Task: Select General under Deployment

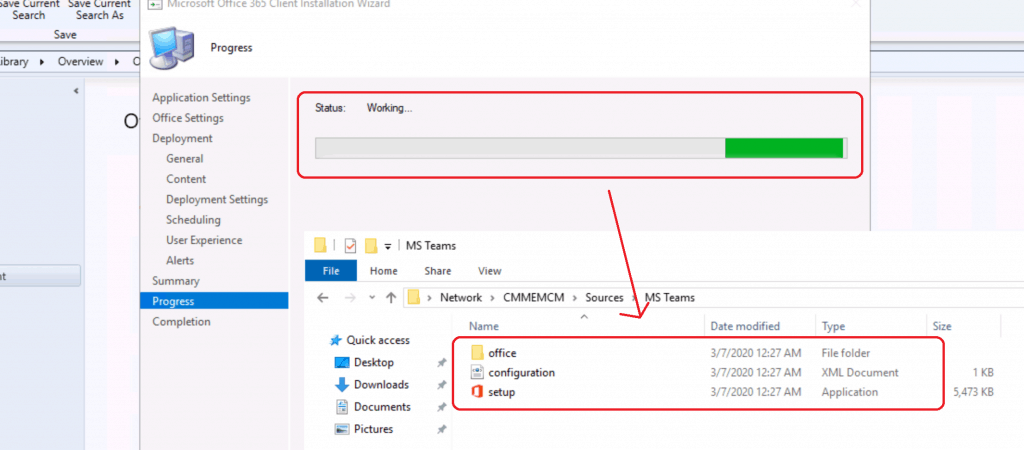Action: click(x=185, y=159)
